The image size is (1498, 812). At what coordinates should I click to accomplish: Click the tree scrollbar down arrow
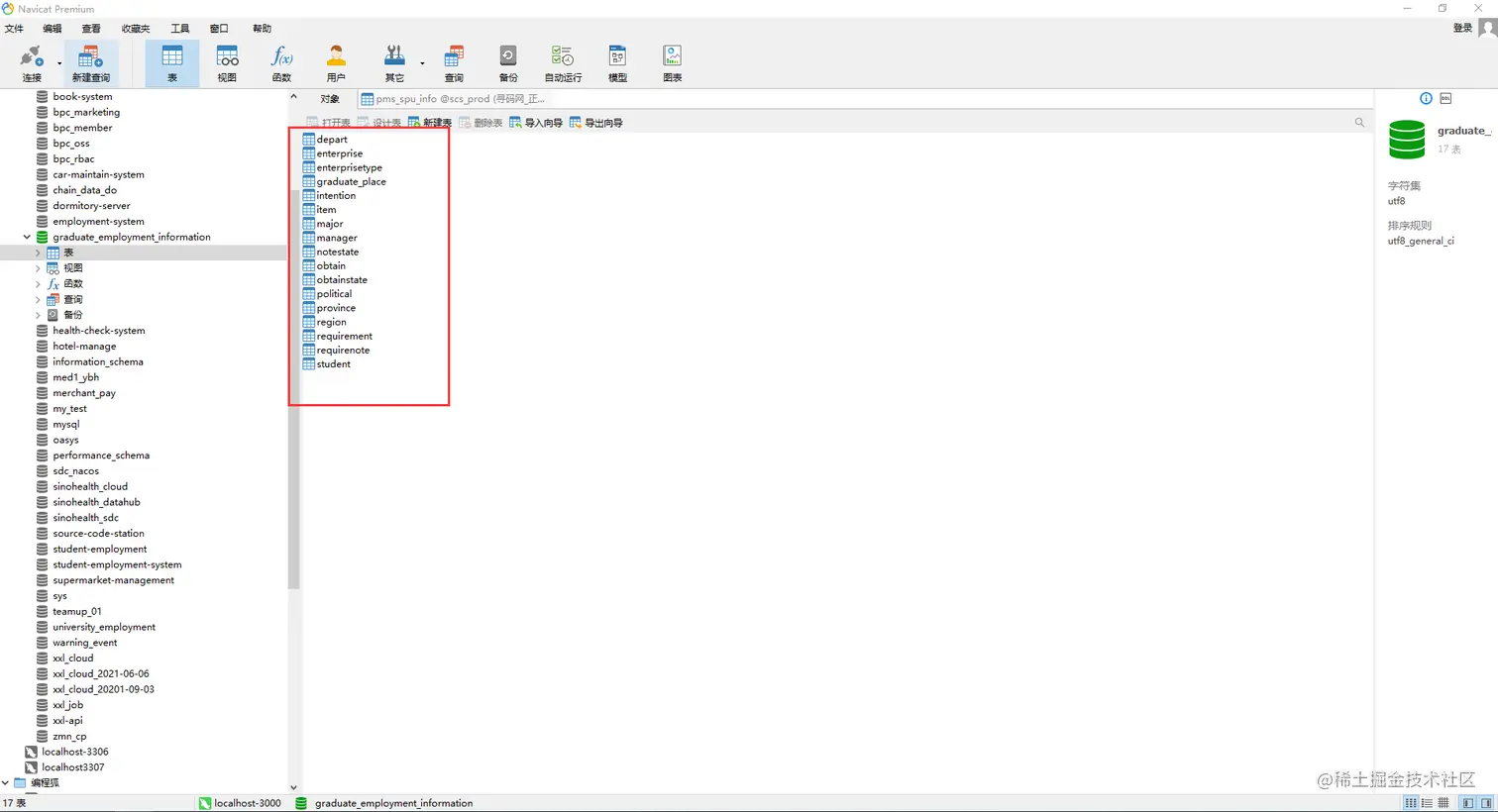coord(293,787)
